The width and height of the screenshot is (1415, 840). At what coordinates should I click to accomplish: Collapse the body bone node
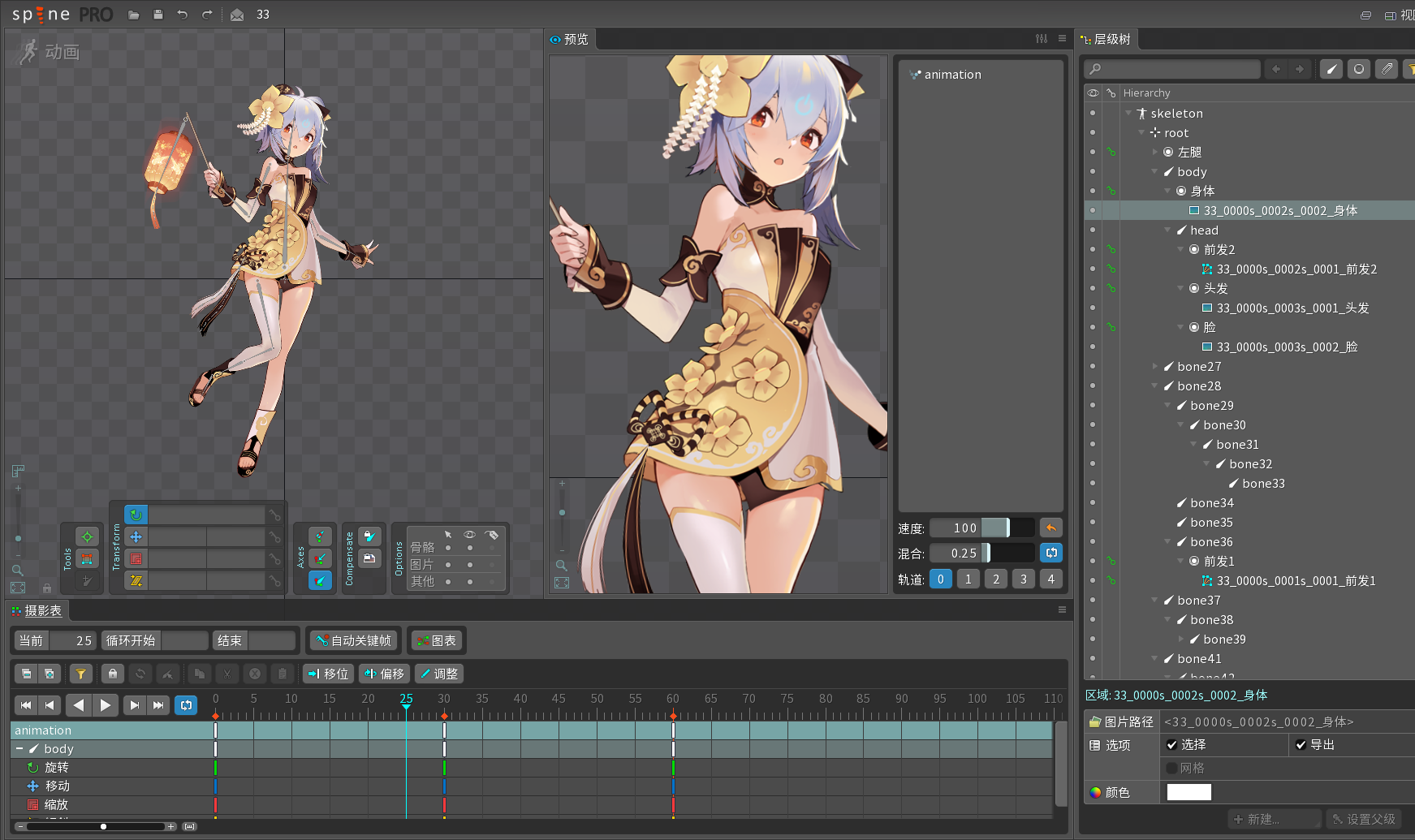pos(1155,171)
